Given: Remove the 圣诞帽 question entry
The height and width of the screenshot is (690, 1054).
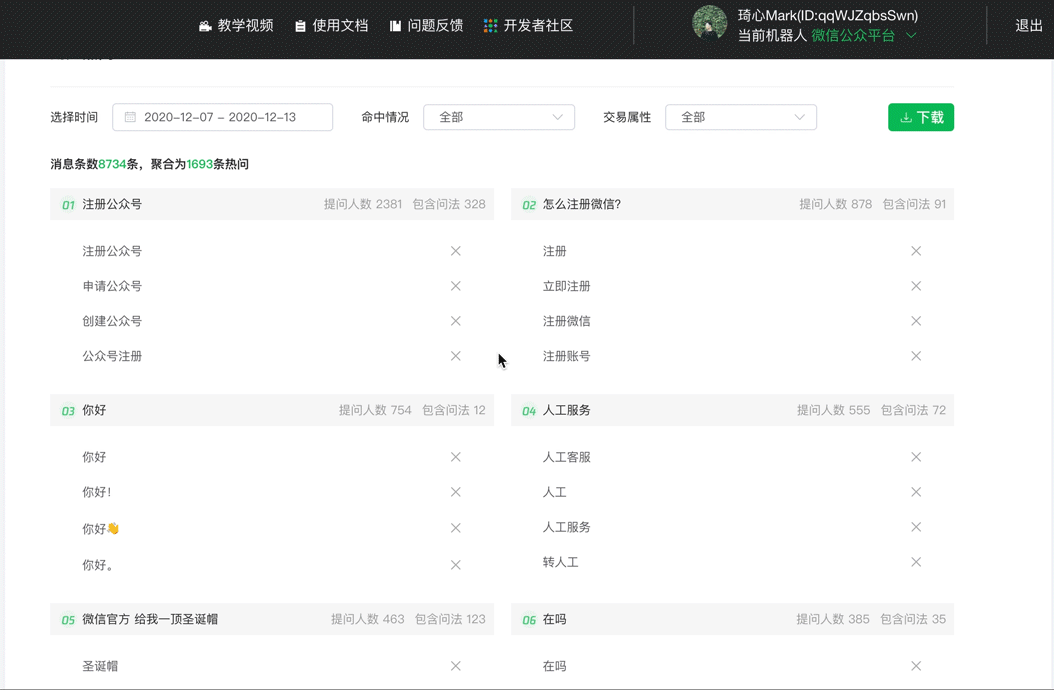Looking at the screenshot, I should click(x=455, y=666).
